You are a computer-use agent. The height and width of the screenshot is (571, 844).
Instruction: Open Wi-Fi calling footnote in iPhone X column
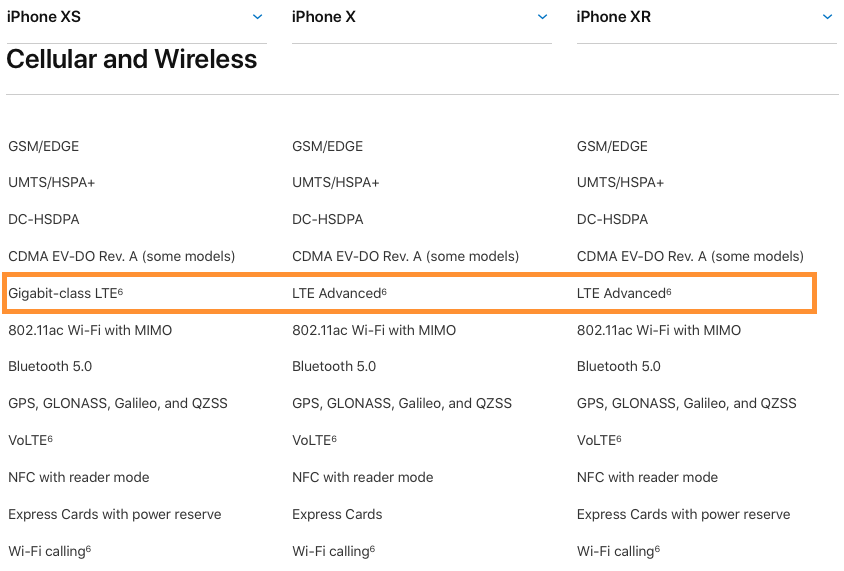(373, 548)
